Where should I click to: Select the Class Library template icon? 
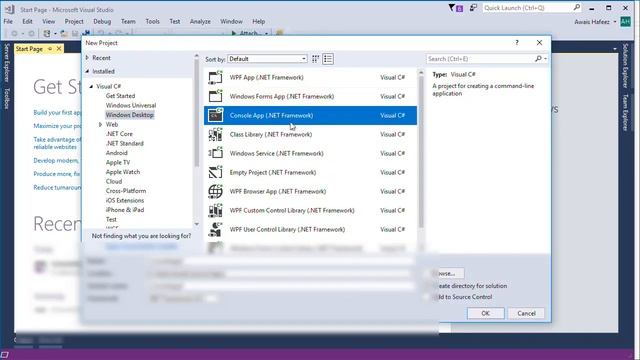point(215,134)
